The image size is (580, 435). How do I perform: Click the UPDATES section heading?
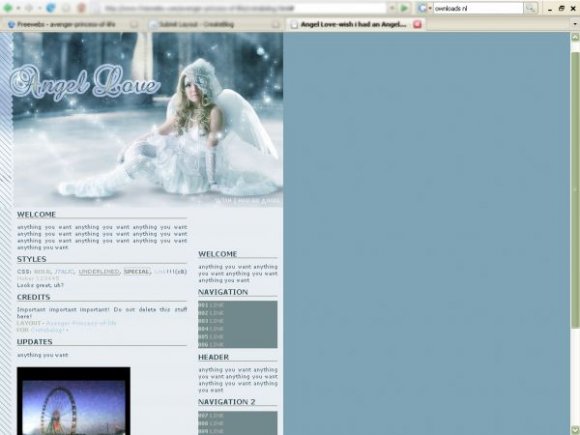pyautogui.click(x=34, y=341)
